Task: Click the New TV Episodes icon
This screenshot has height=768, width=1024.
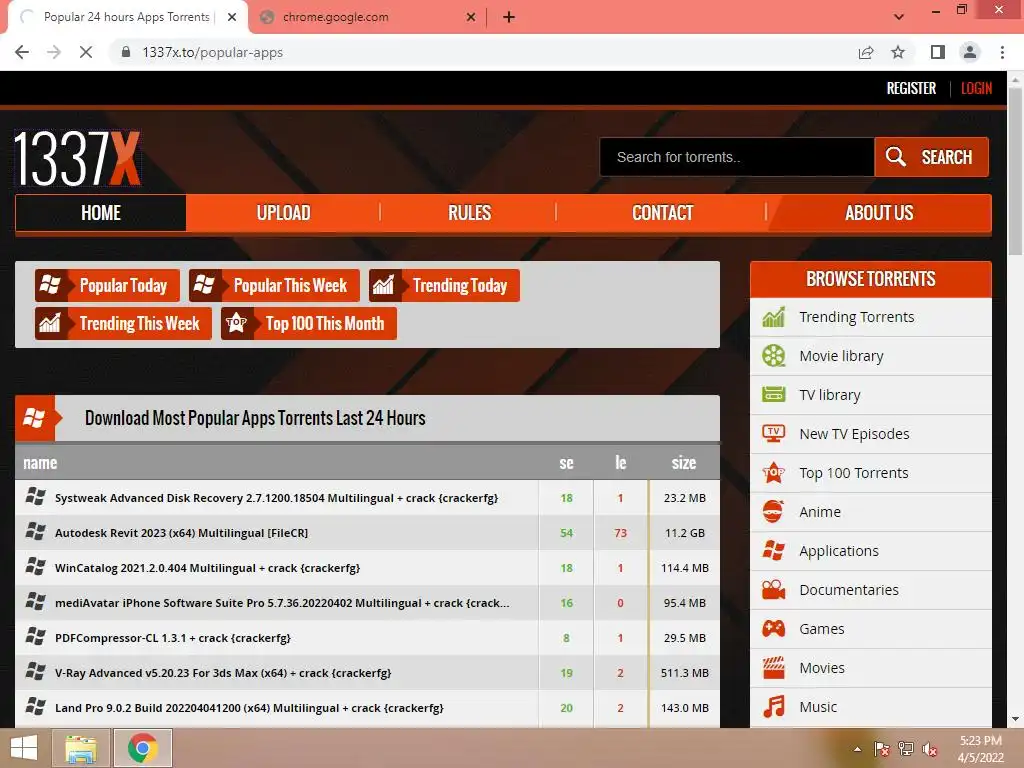Action: click(773, 434)
